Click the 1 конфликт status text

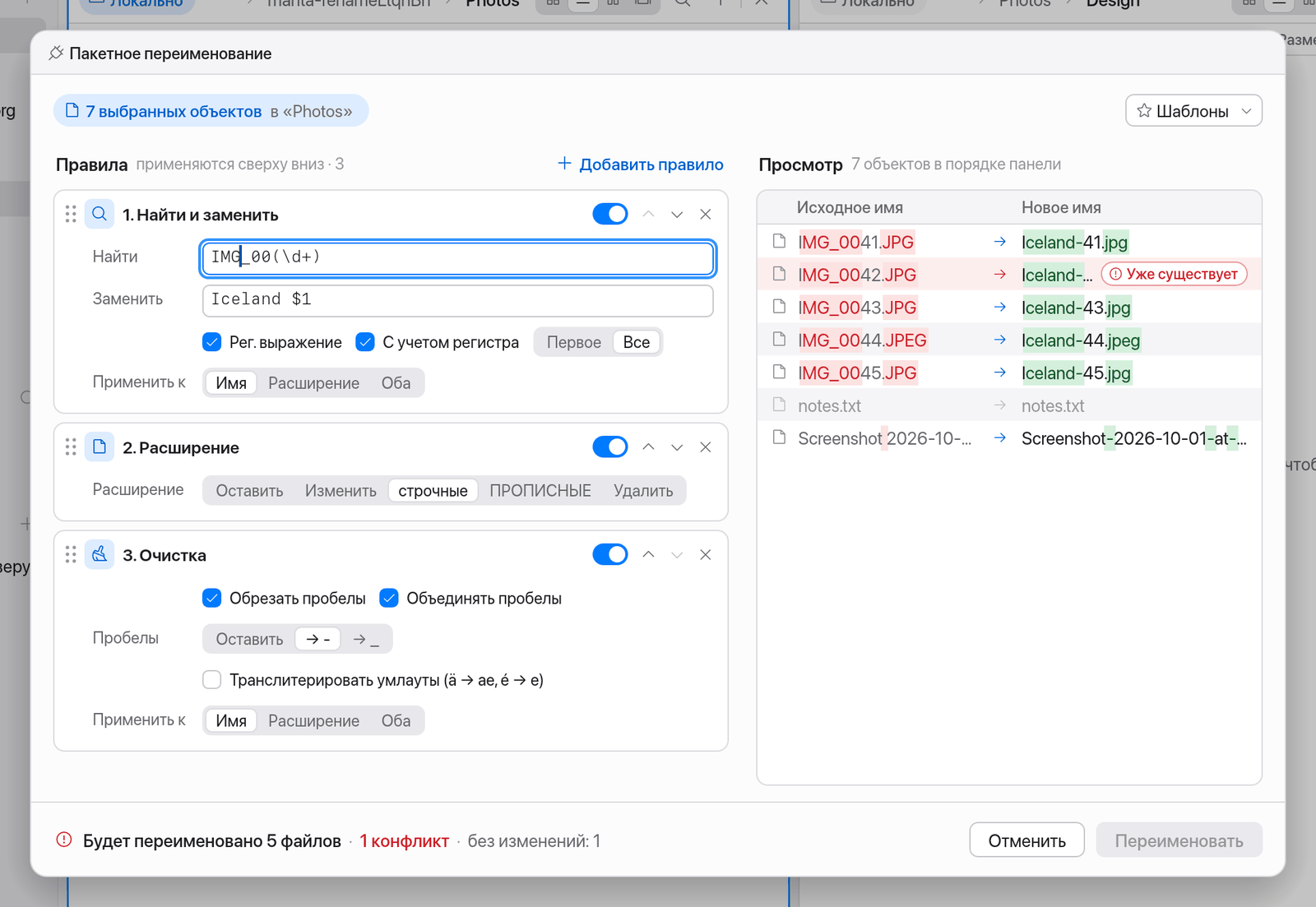pos(405,840)
